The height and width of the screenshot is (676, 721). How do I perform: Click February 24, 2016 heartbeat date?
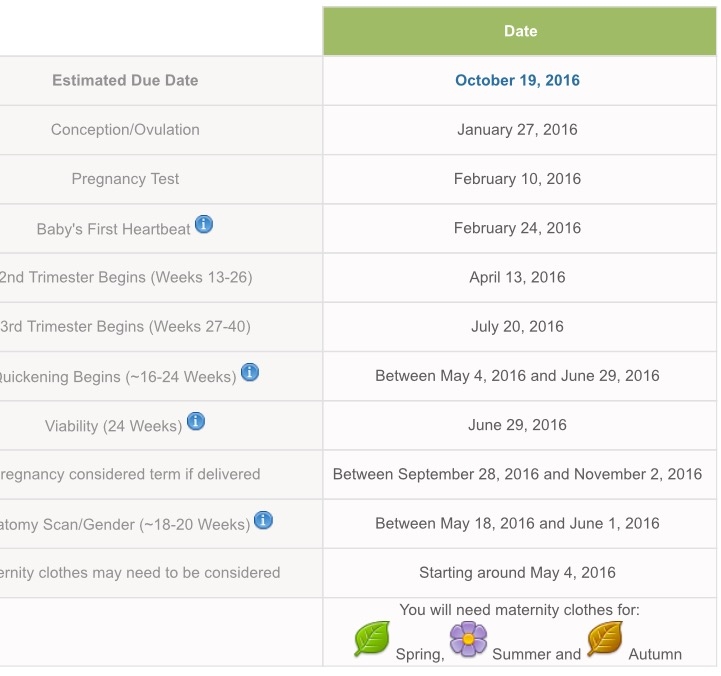[517, 228]
